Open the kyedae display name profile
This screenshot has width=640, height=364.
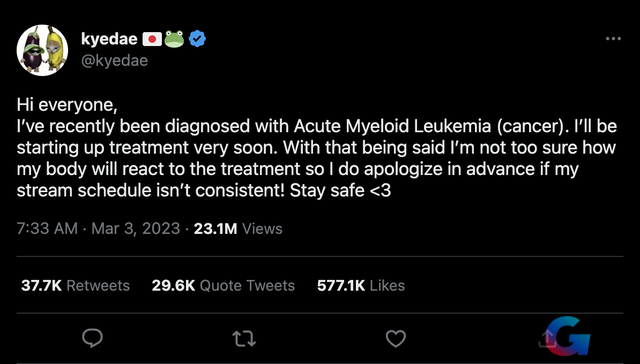coord(109,39)
